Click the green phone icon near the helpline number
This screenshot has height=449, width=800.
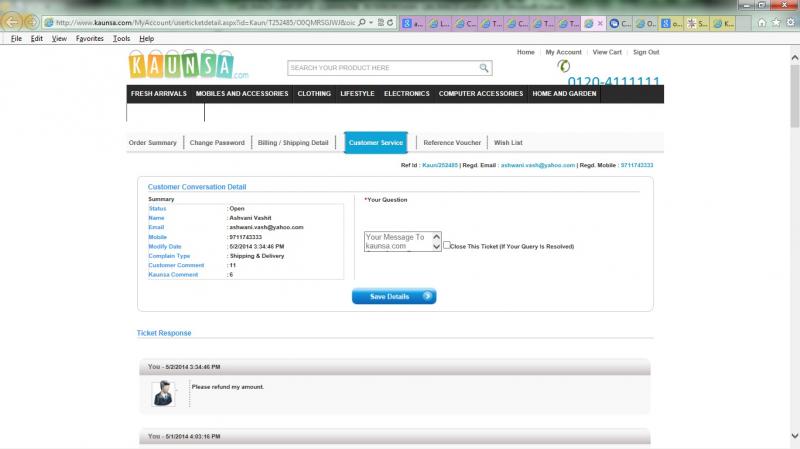click(x=563, y=66)
